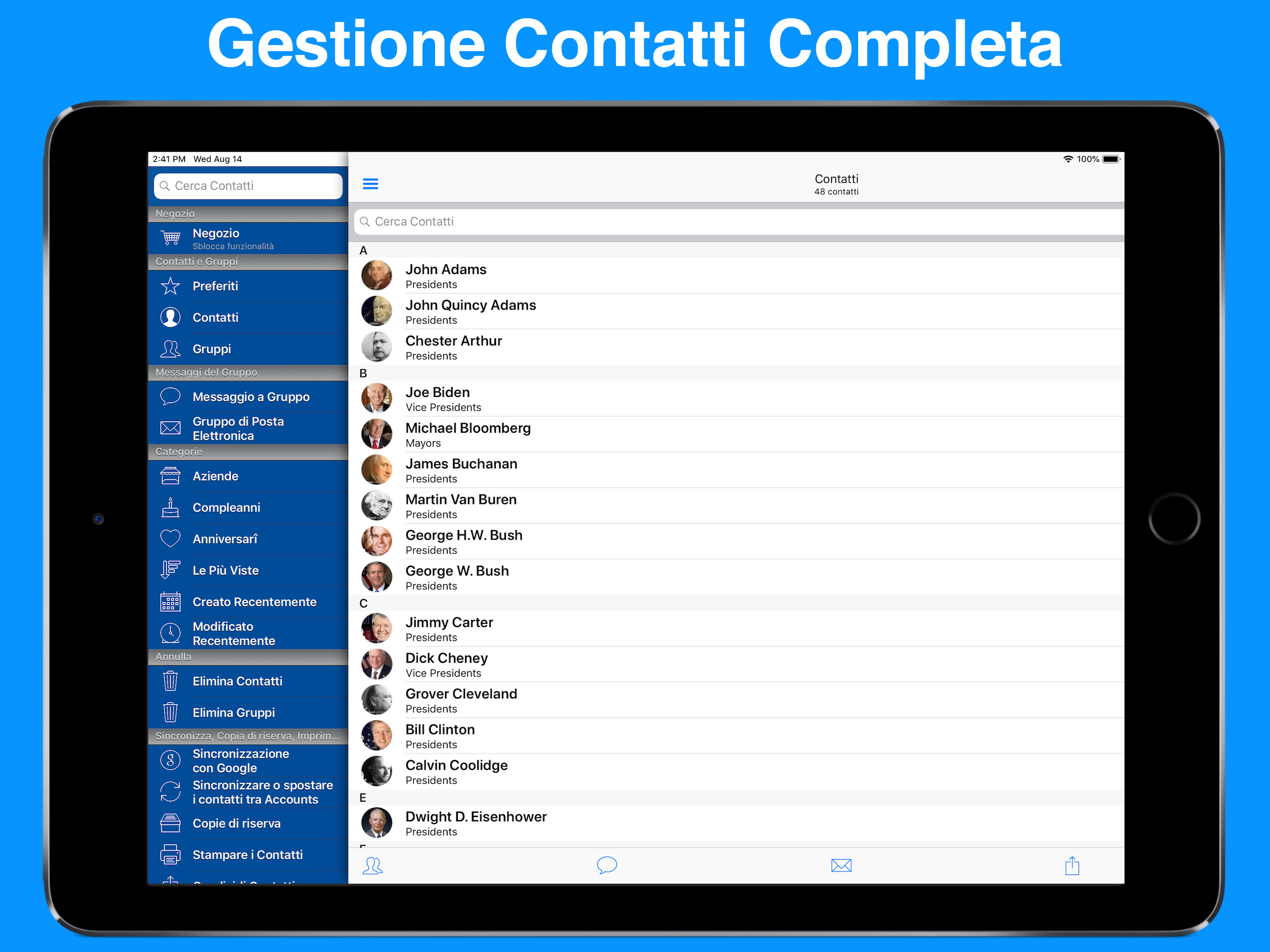The image size is (1270, 952).
Task: Tap the Contatti 48 contatti title
Action: 836,185
